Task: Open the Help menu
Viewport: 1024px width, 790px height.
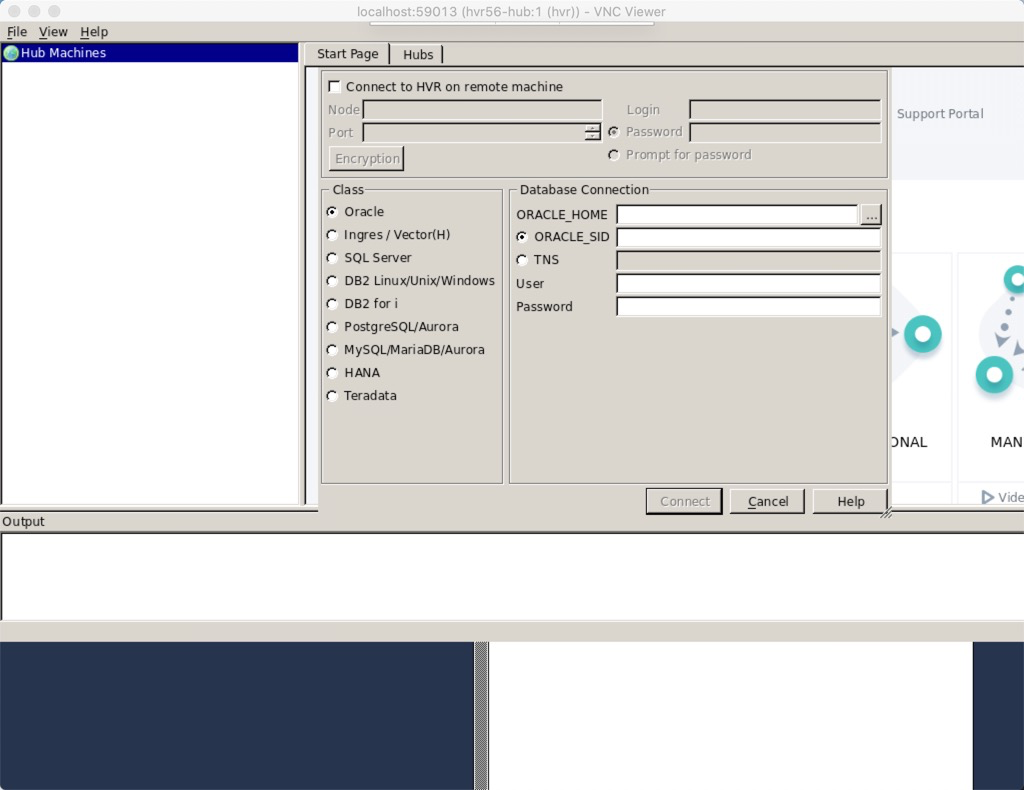Action: (94, 32)
